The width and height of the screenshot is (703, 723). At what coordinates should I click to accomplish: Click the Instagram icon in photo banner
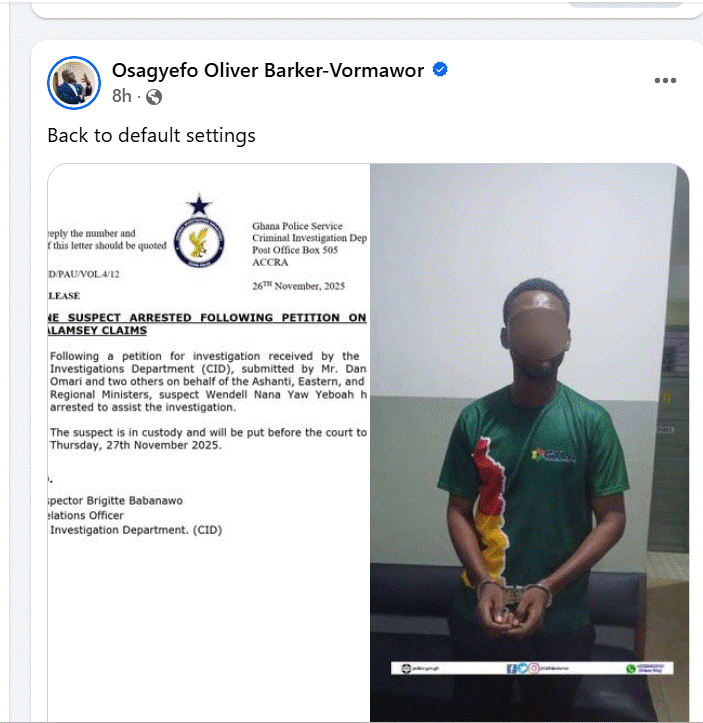pos(533,668)
